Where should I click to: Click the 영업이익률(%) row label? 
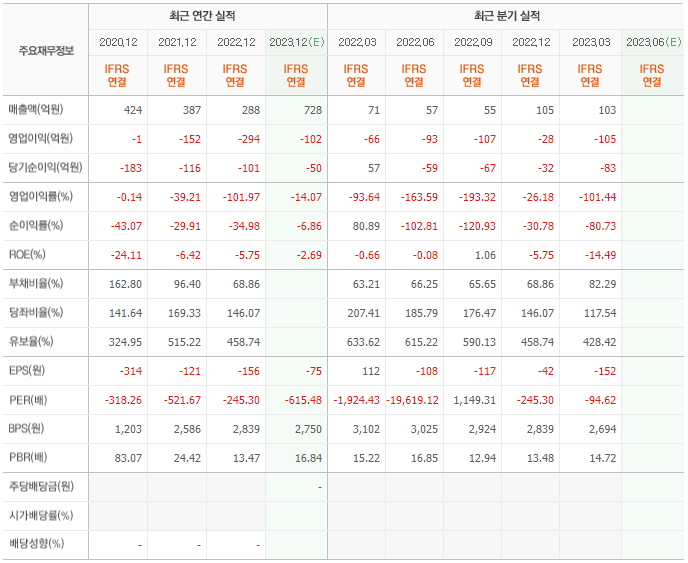point(41,197)
